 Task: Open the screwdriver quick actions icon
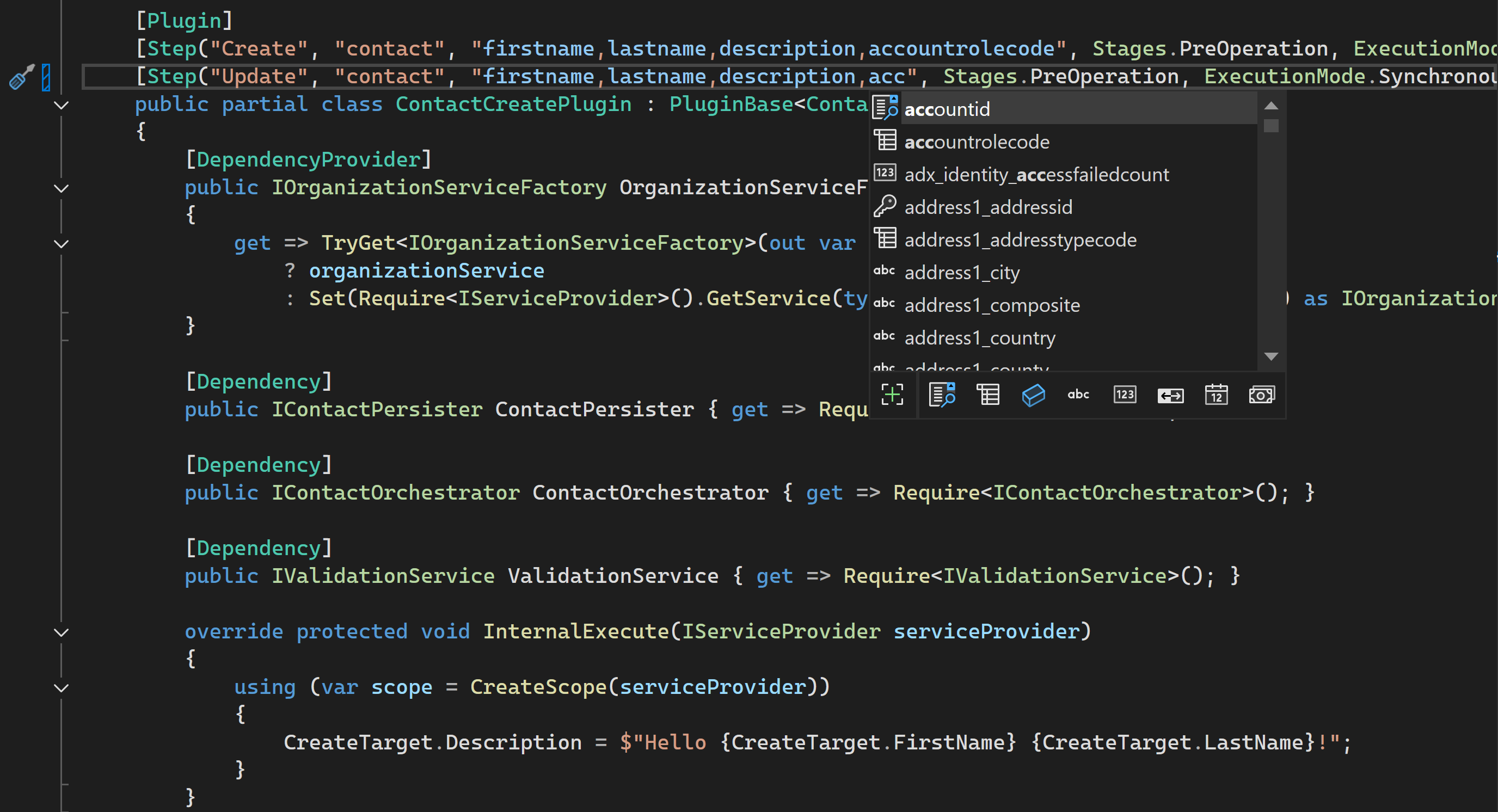pos(22,77)
